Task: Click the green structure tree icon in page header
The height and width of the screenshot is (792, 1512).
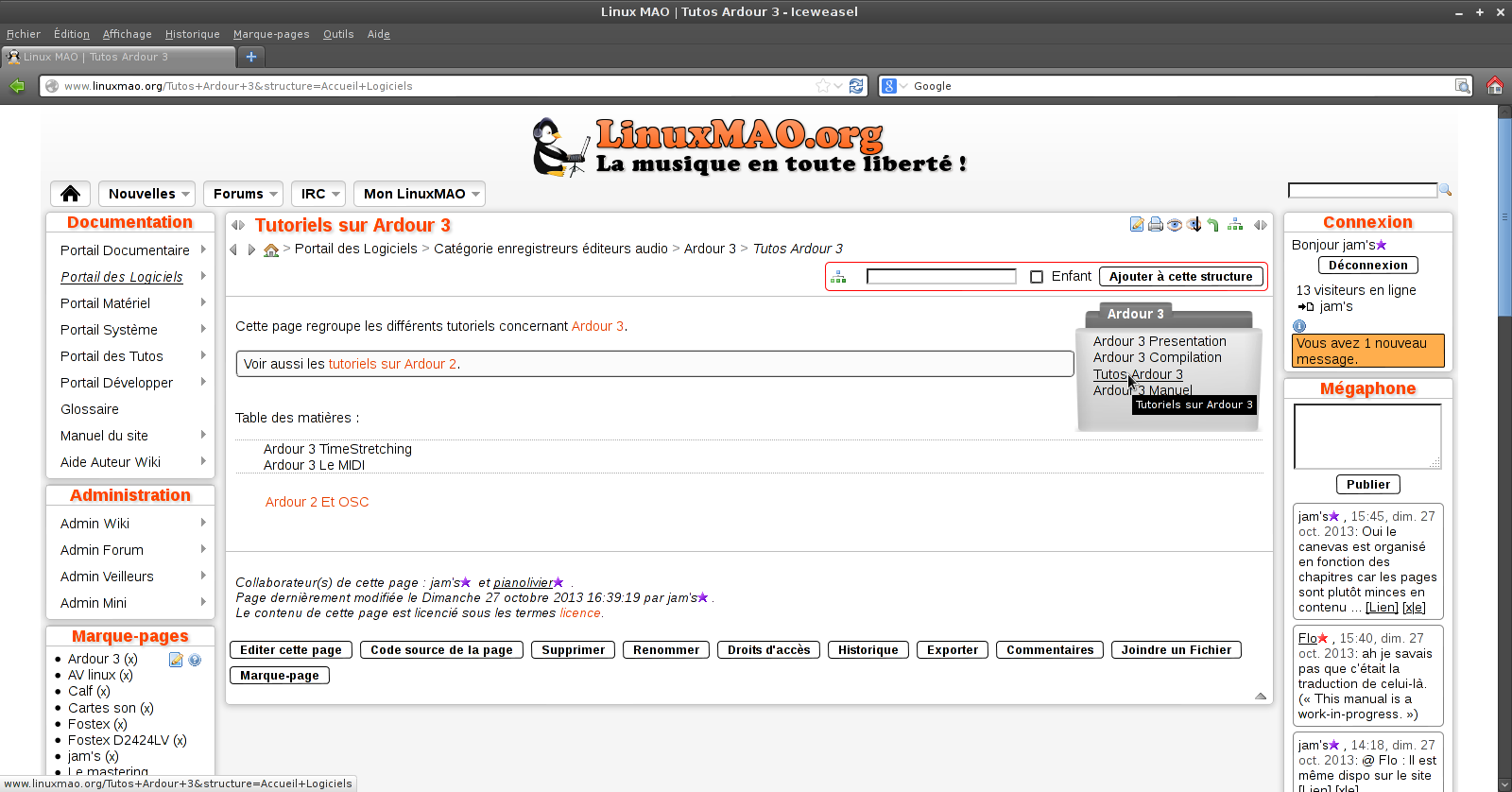Action: coord(1235,225)
